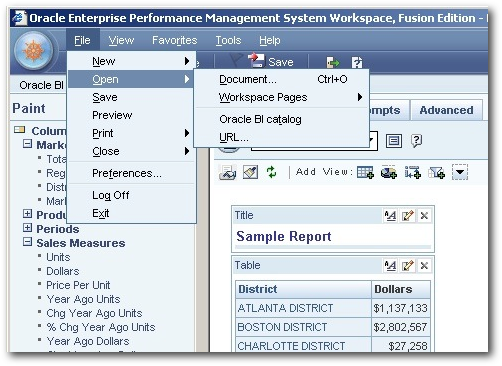The width and height of the screenshot is (502, 366).
Task: Choose Save in the File menu
Action: tap(130, 97)
